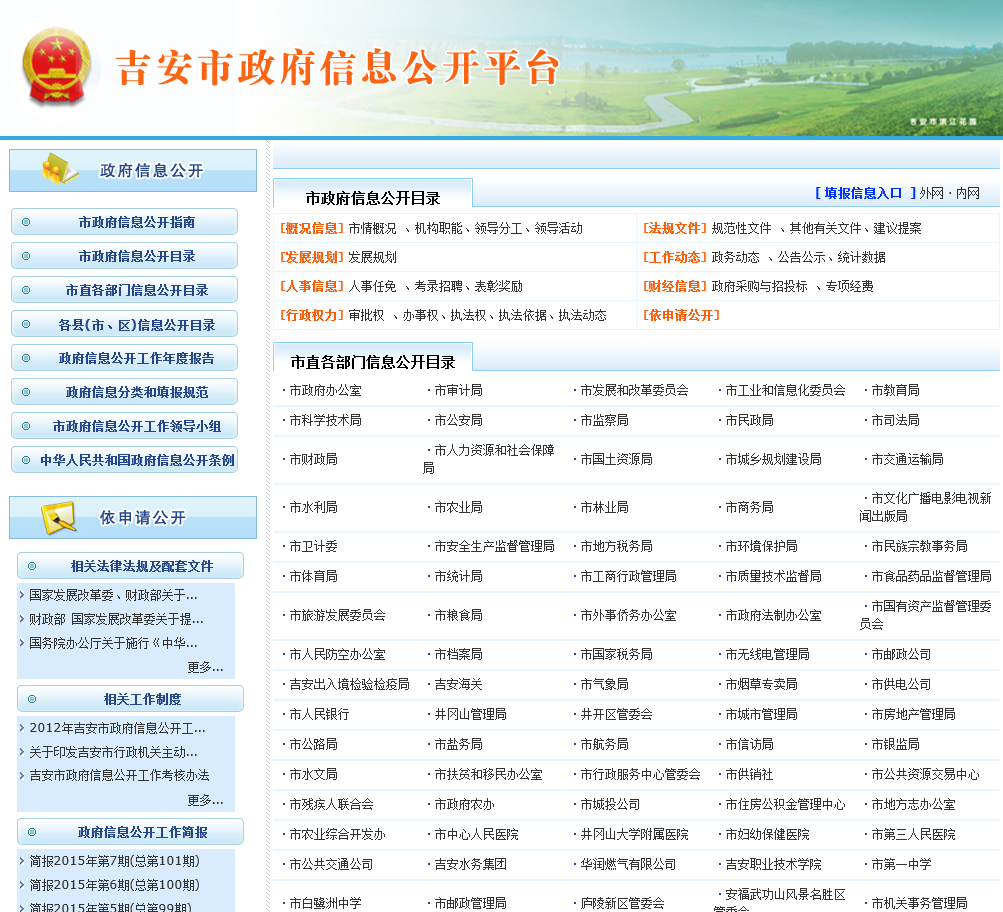This screenshot has height=912, width=1003.
Task: Open 市政府信息公开目录 sidebar button
Action: tap(125, 256)
